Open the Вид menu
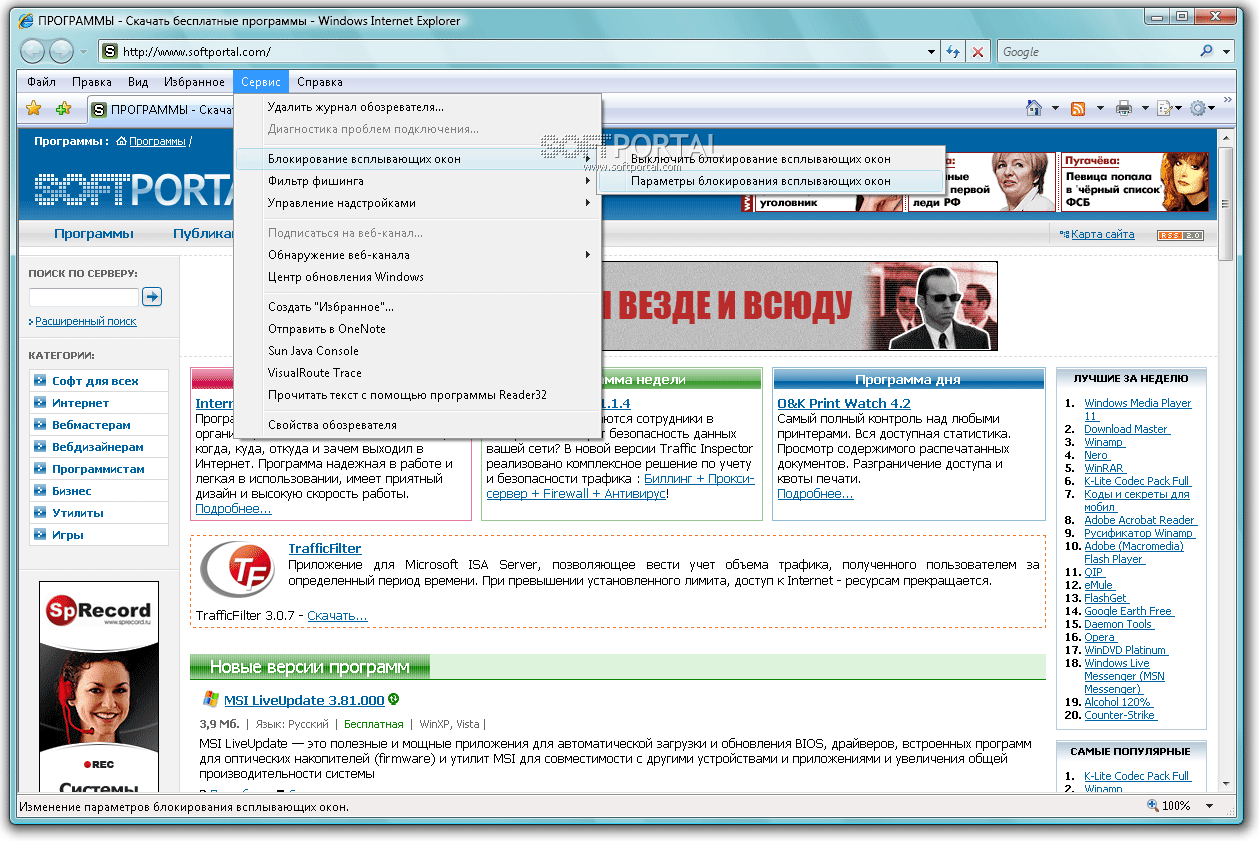The image size is (1259, 841). (x=138, y=82)
